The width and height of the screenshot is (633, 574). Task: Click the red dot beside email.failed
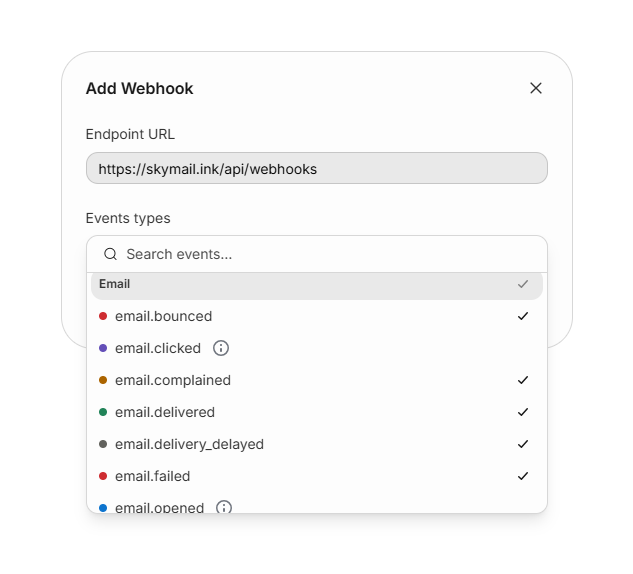(x=103, y=476)
